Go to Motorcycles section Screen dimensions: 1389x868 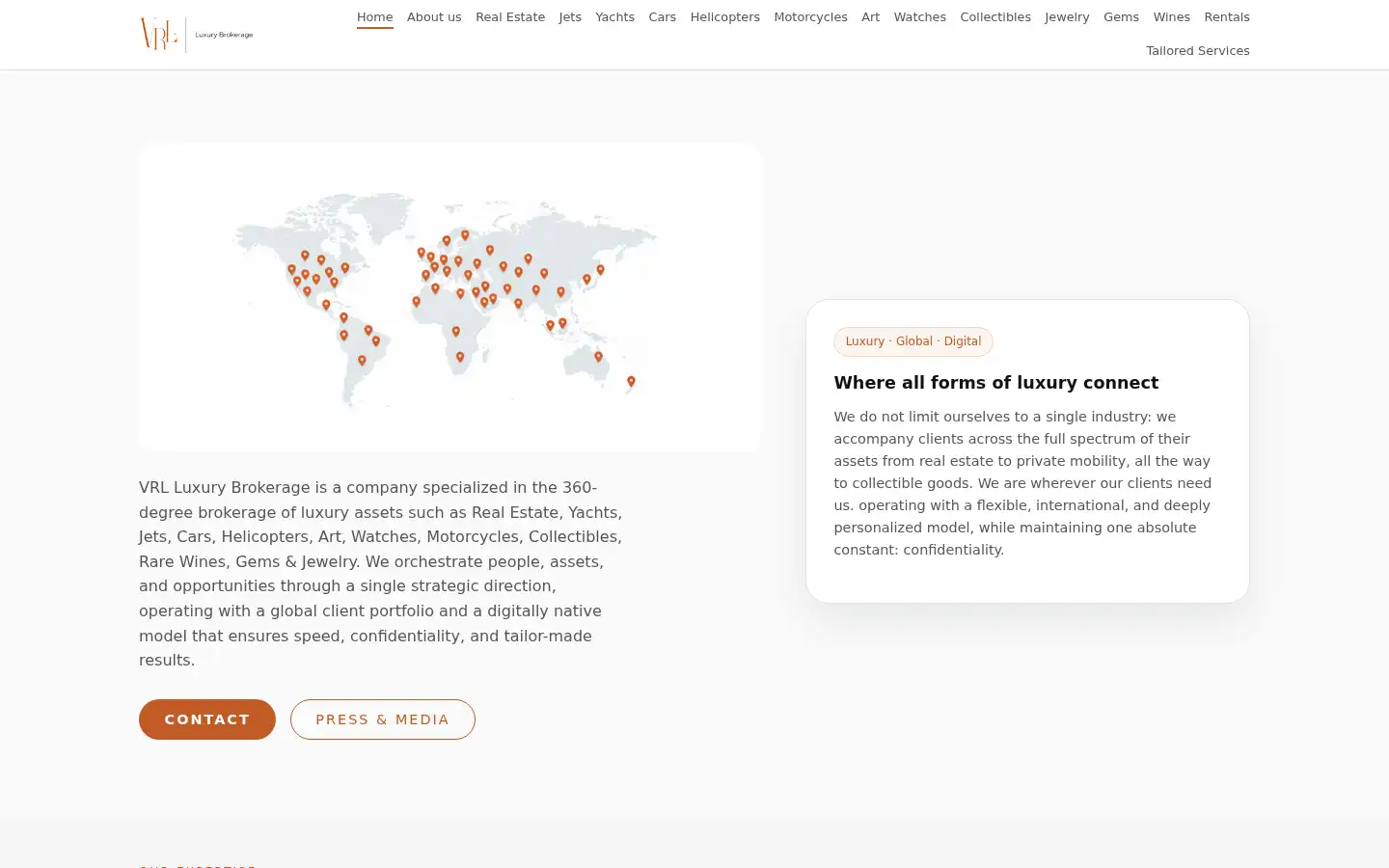pos(810,17)
